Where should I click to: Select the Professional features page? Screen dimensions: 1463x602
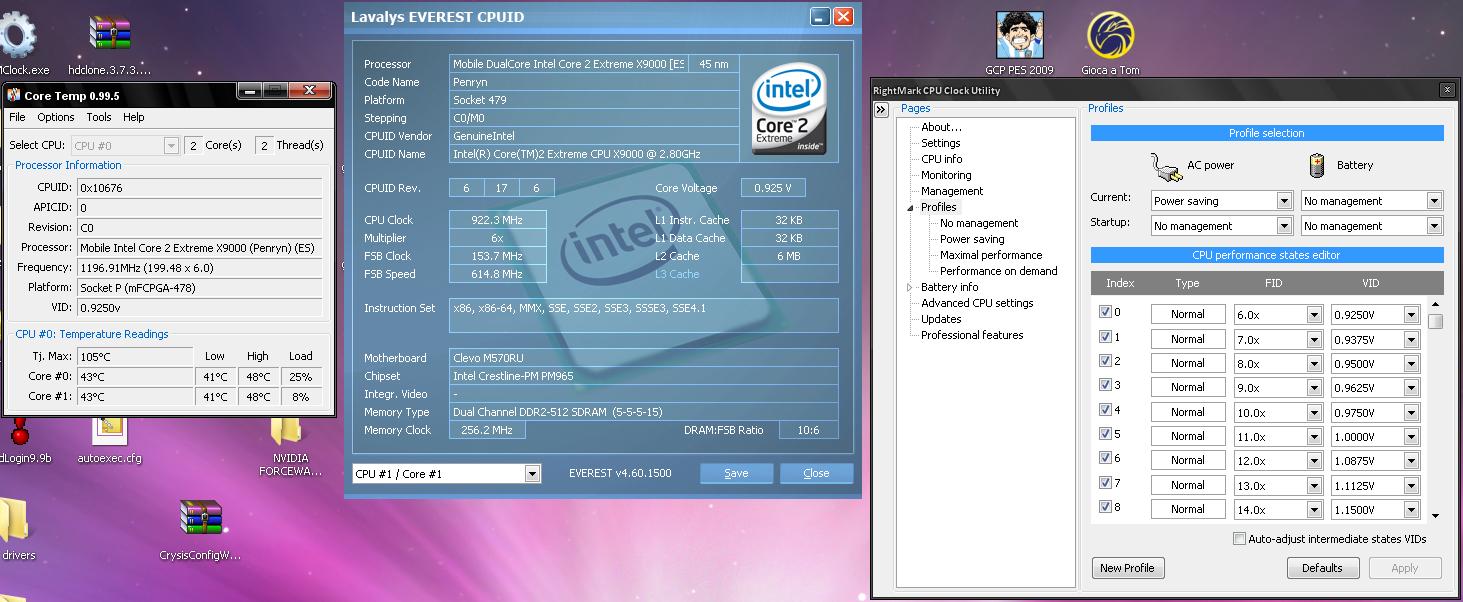972,335
